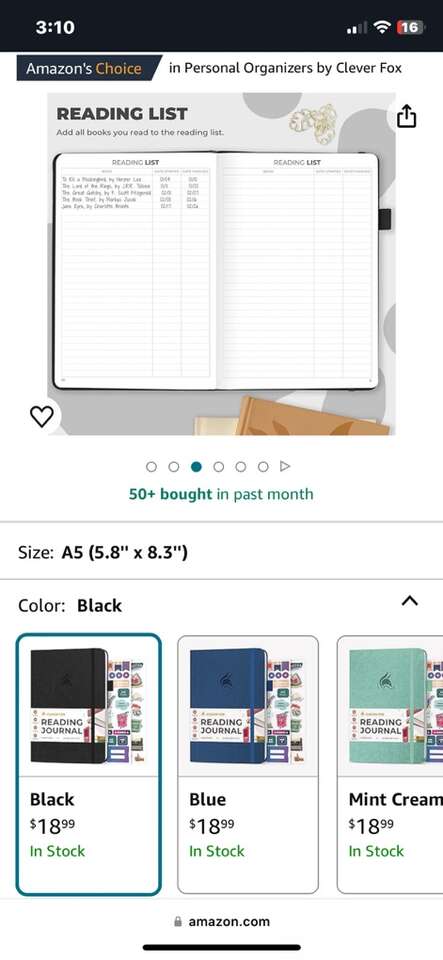Choose the Blue color option
Viewport: 443px width, 960px height.
pyautogui.click(x=248, y=765)
